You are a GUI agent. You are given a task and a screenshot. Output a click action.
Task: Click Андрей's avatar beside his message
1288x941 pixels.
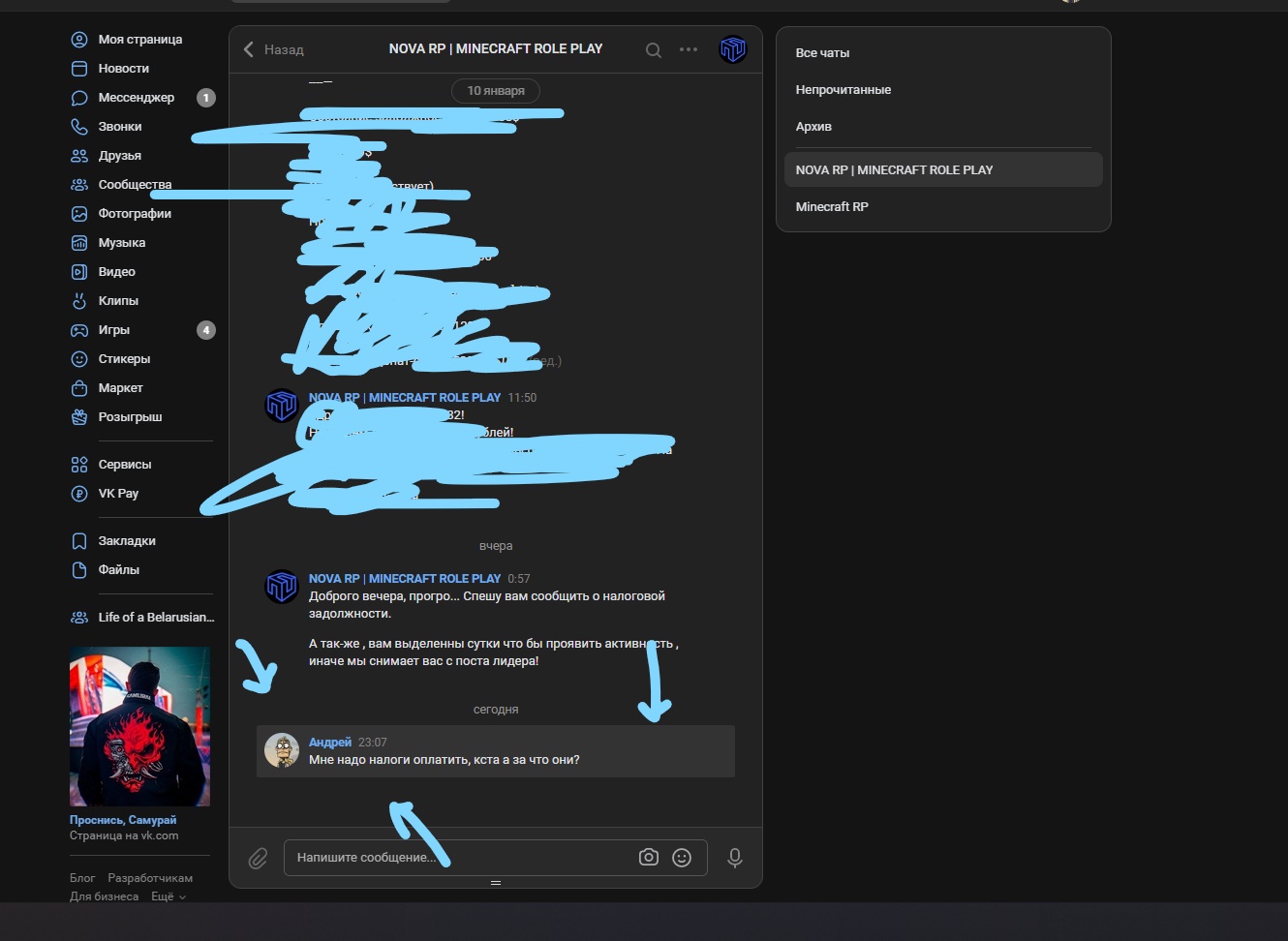pyautogui.click(x=282, y=750)
